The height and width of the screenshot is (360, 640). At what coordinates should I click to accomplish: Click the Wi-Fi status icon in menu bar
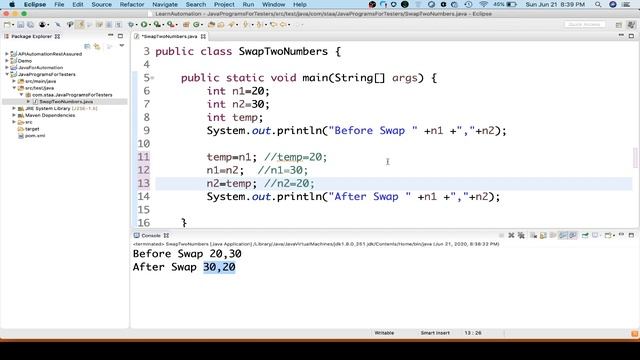click(x=484, y=4)
